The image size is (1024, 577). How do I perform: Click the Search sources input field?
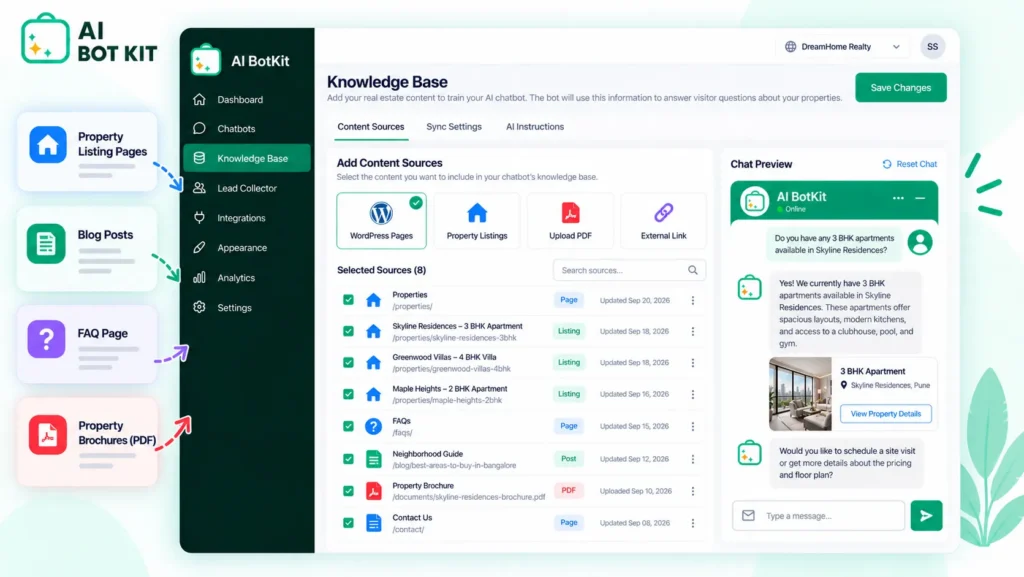coord(629,270)
